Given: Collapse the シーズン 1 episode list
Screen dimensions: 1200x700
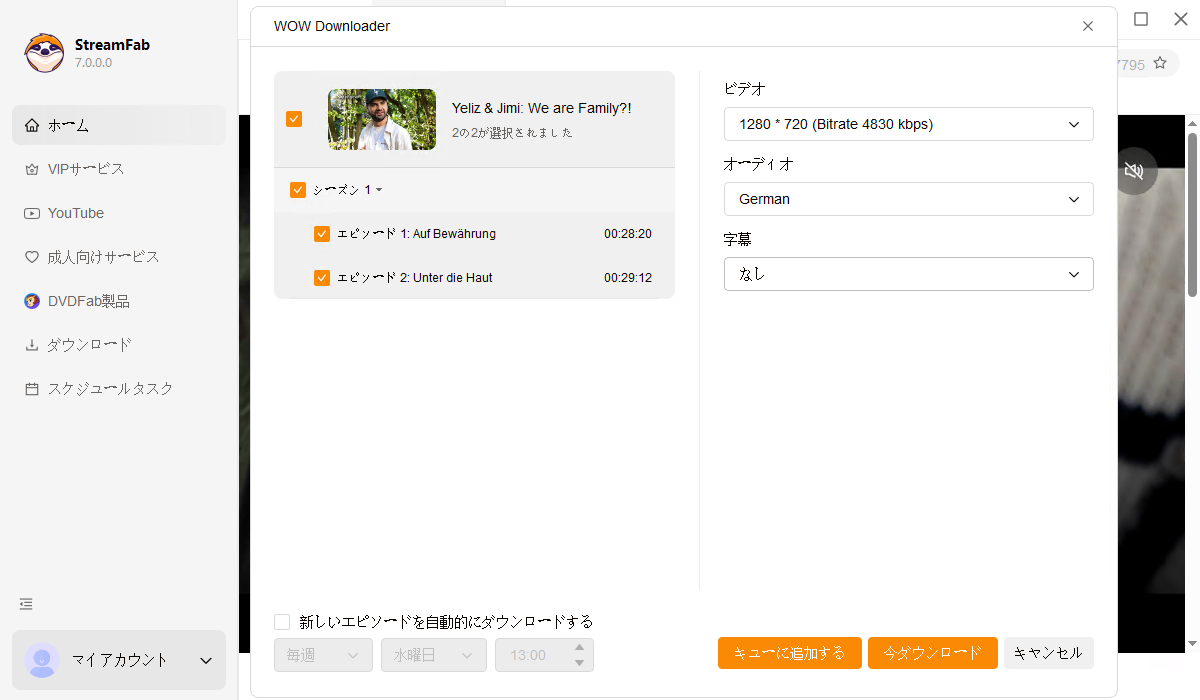Looking at the screenshot, I should pyautogui.click(x=379, y=190).
